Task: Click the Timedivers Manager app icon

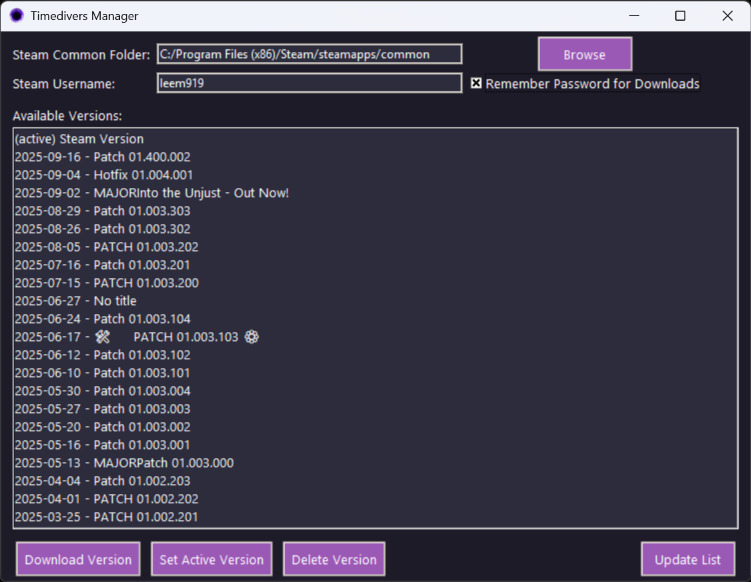Action: [16, 16]
